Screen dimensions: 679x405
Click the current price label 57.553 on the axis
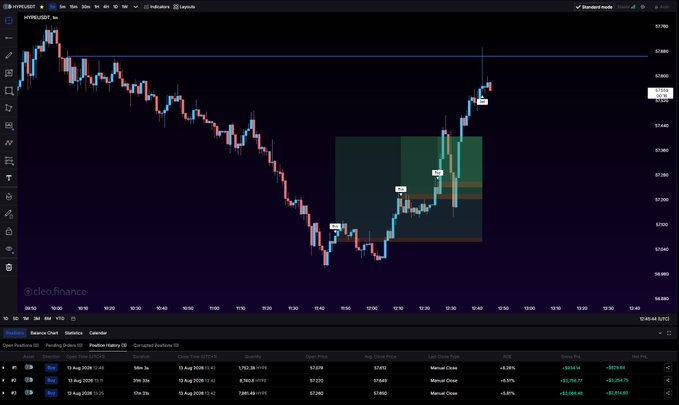(661, 93)
